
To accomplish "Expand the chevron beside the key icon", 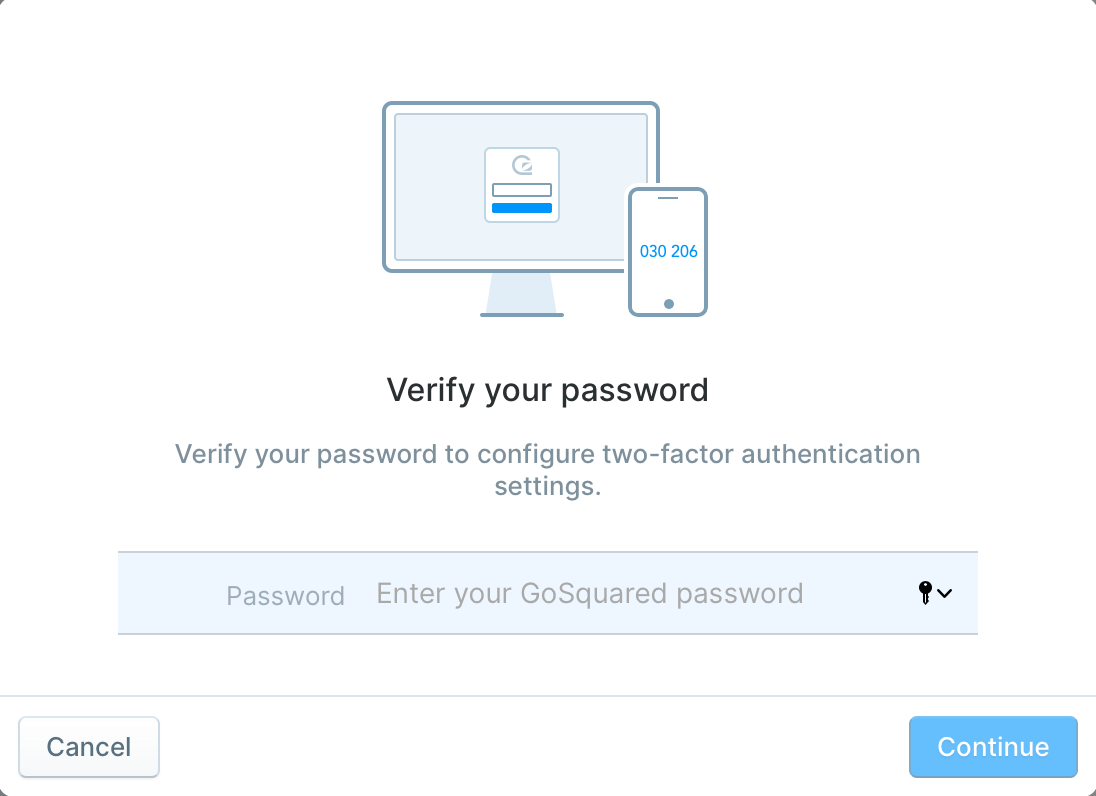I will tap(944, 593).
